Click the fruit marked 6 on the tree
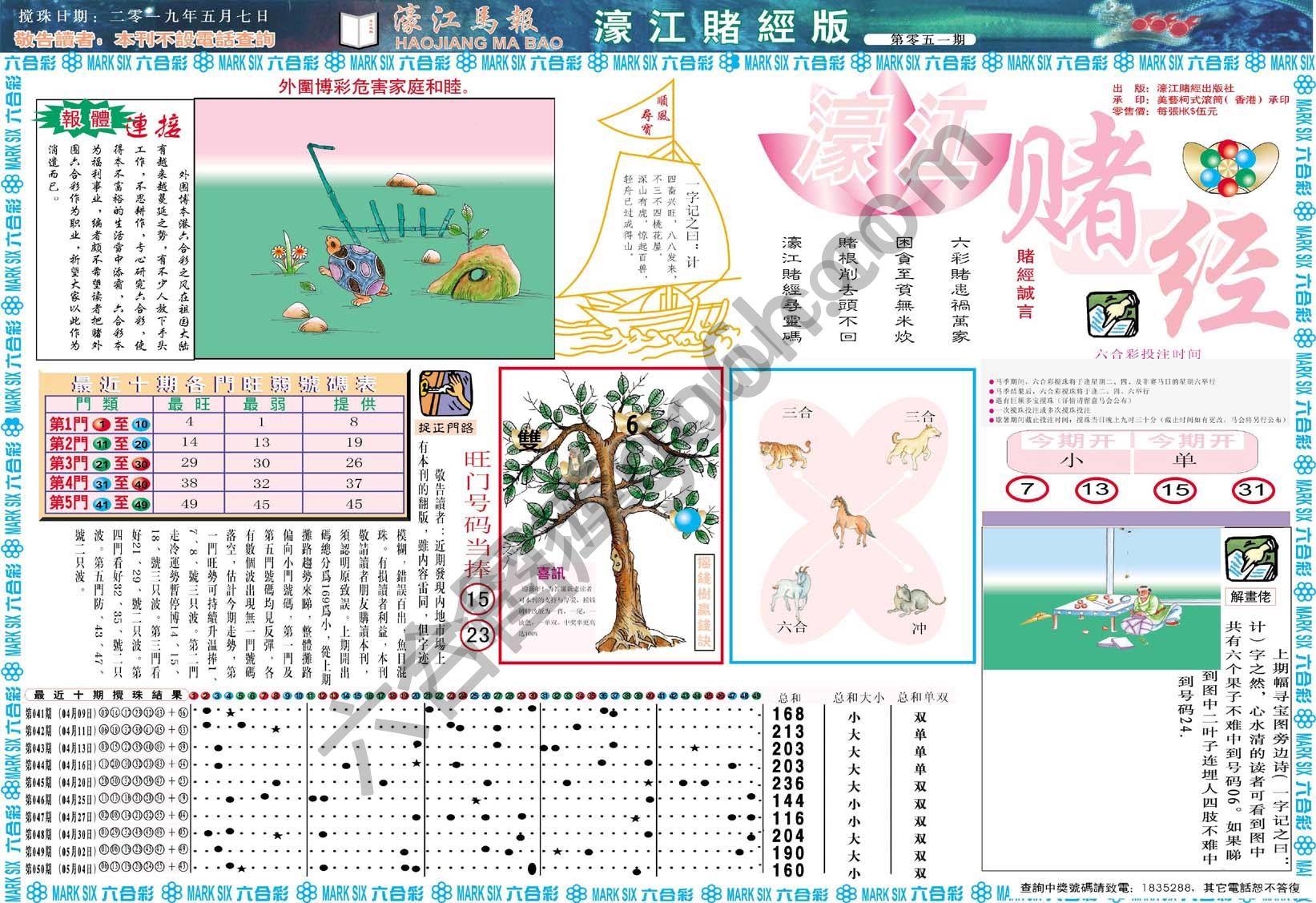Screen dimensions: 1316x903 tap(632, 425)
